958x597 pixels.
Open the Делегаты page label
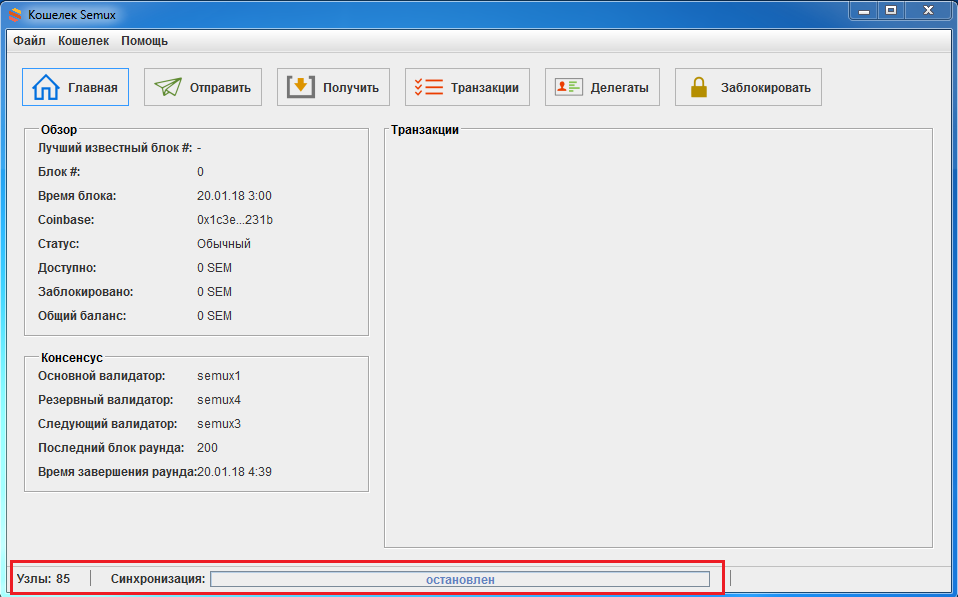click(620, 87)
